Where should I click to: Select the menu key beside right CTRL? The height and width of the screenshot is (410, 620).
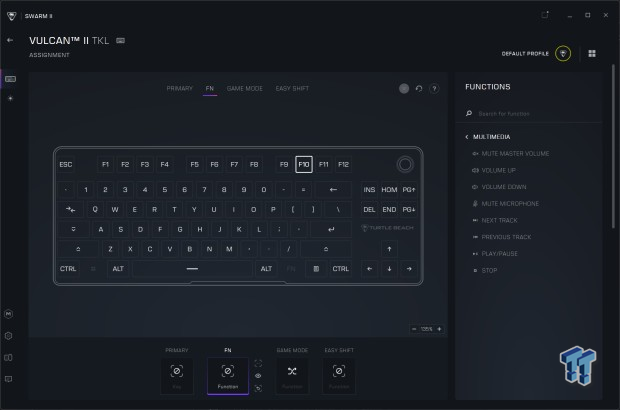(x=316, y=269)
